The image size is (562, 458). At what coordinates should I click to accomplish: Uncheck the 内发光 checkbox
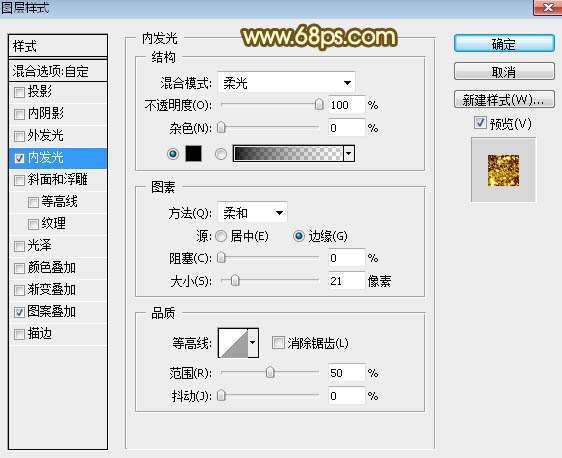pos(19,158)
